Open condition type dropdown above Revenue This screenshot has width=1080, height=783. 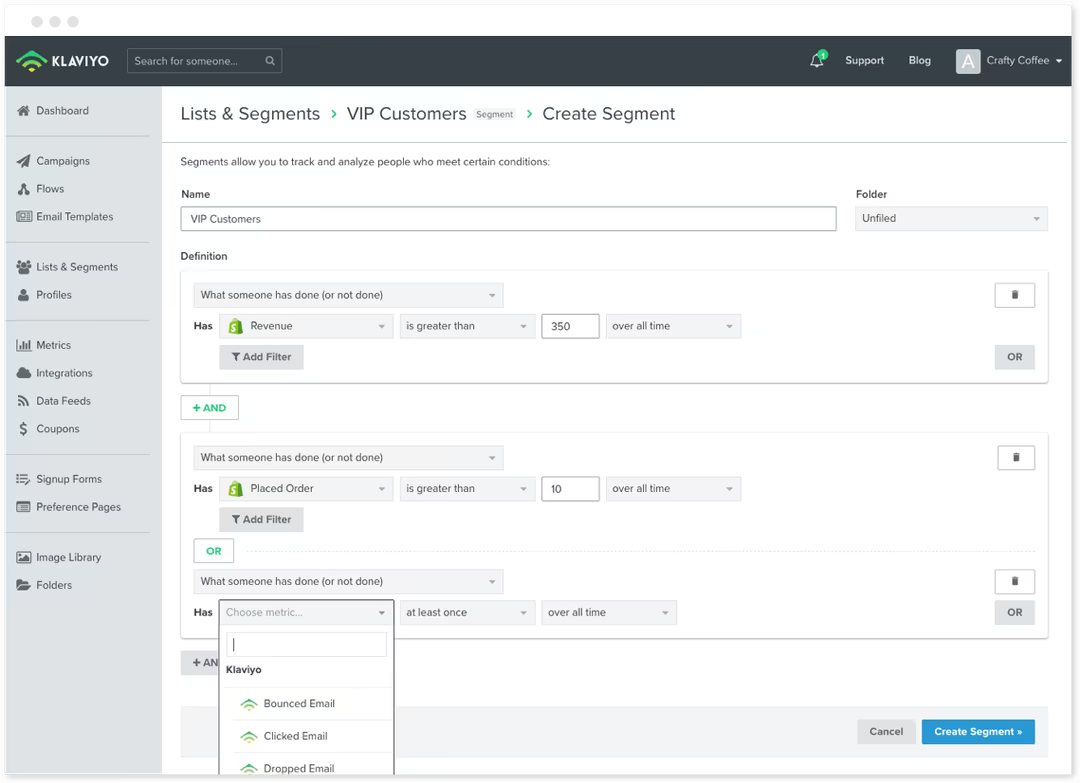pos(349,295)
